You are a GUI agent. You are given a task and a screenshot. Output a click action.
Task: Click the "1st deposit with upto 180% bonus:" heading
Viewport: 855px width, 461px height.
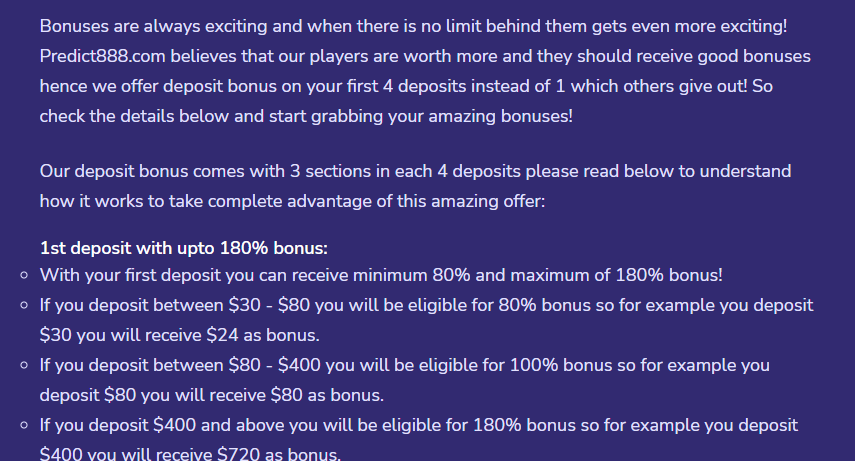[184, 248]
